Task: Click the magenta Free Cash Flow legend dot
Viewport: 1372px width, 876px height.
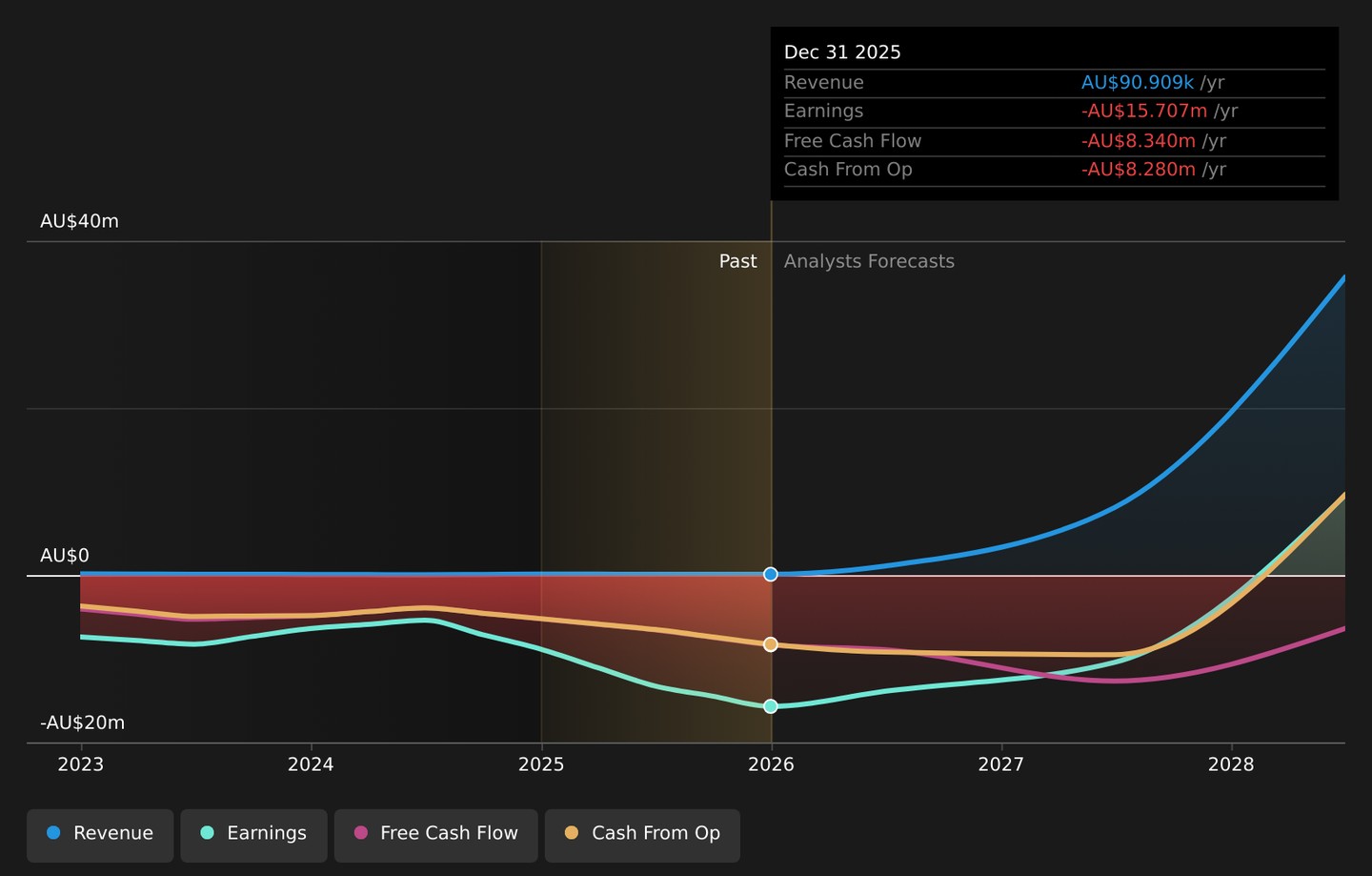Action: pyautogui.click(x=360, y=833)
